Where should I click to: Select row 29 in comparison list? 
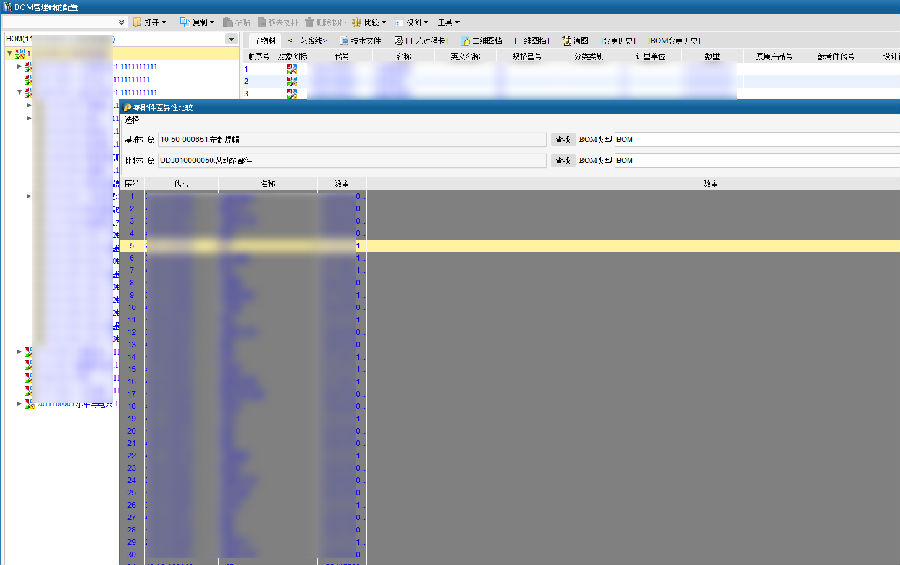510,542
